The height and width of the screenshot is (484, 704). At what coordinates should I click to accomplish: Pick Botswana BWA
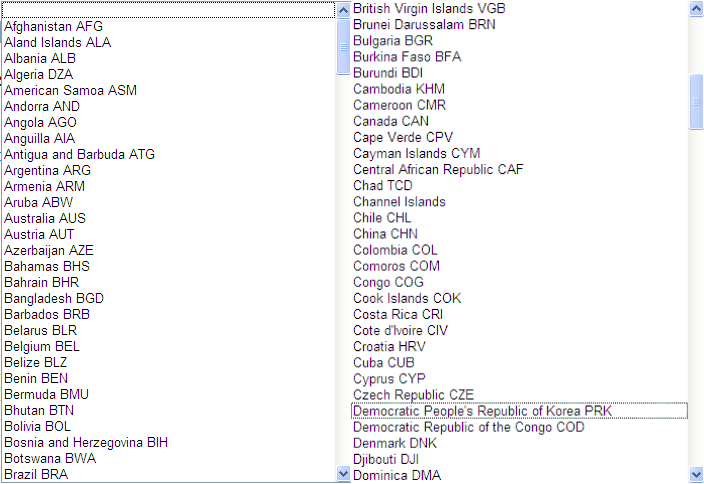coord(50,458)
